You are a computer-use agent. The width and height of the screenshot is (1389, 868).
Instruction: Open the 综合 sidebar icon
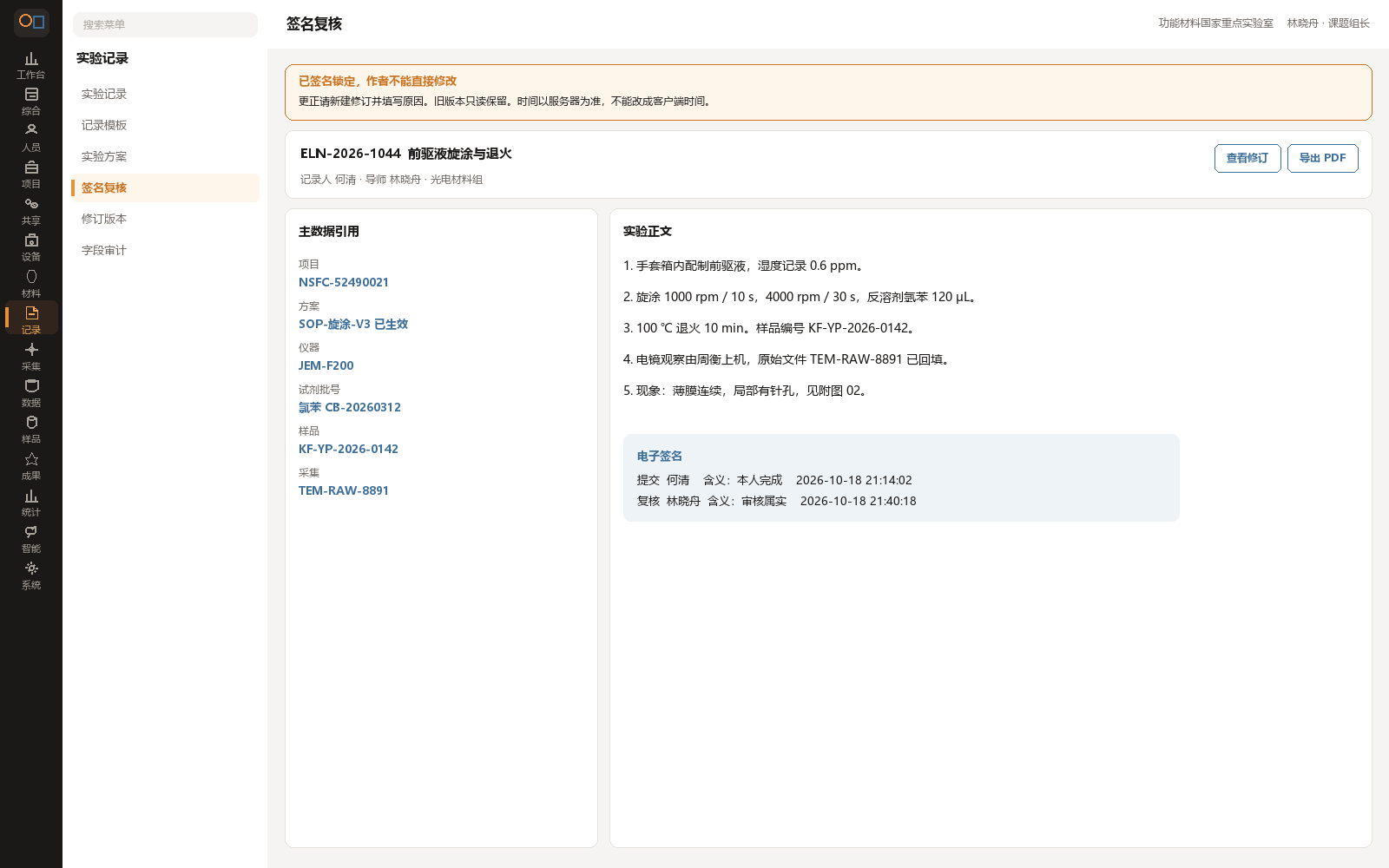coord(31,102)
